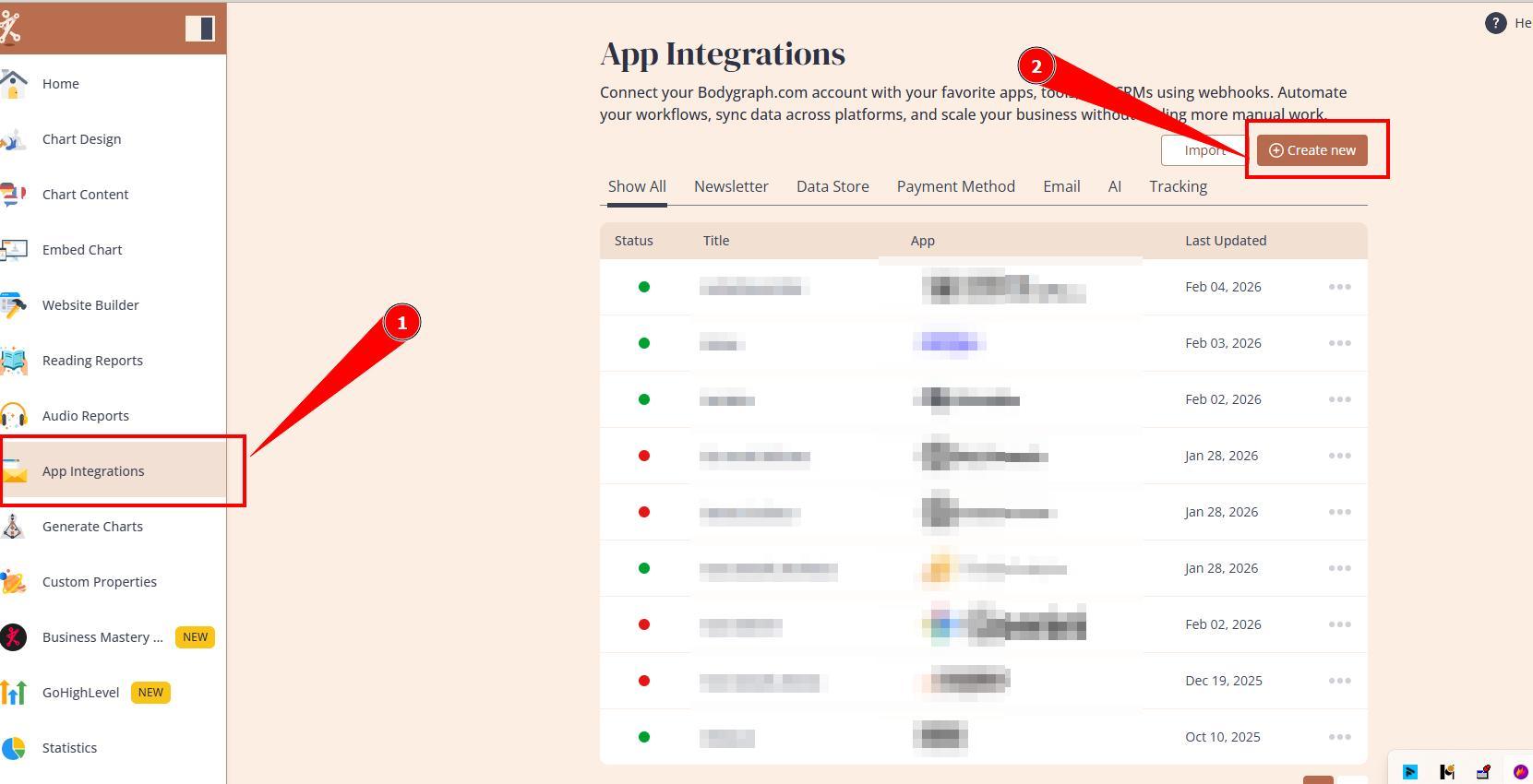
Task: Open the help question mark icon
Action: [x=1495, y=23]
